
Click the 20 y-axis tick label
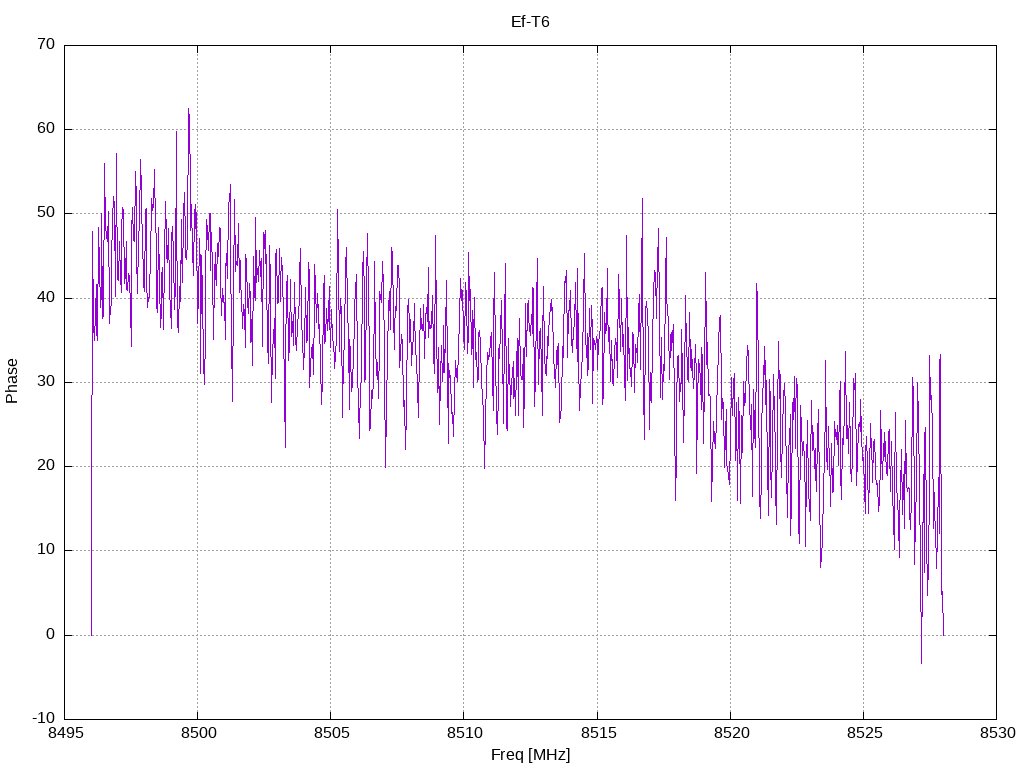[x=46, y=466]
